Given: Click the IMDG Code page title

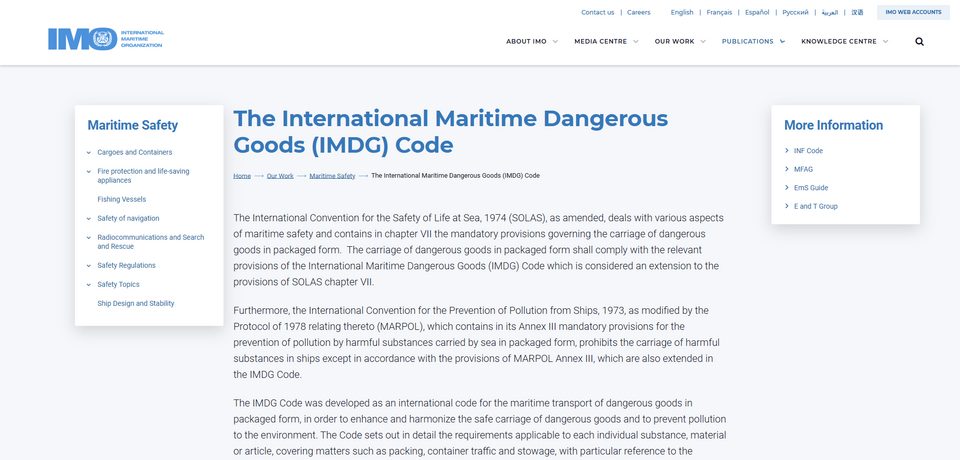Looking at the screenshot, I should (x=451, y=132).
